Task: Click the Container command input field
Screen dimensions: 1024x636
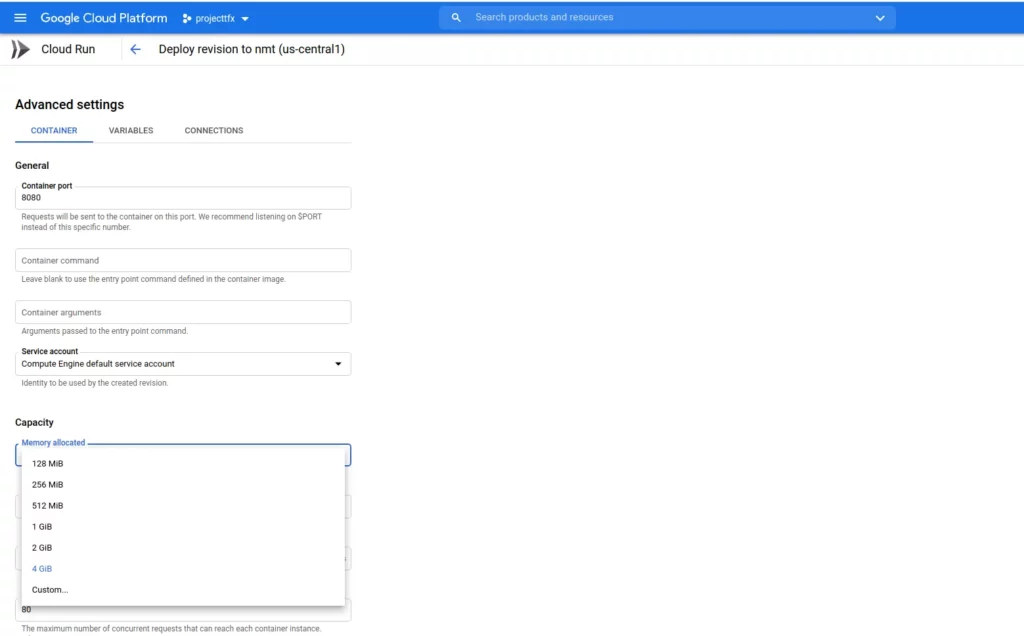Action: [x=183, y=260]
